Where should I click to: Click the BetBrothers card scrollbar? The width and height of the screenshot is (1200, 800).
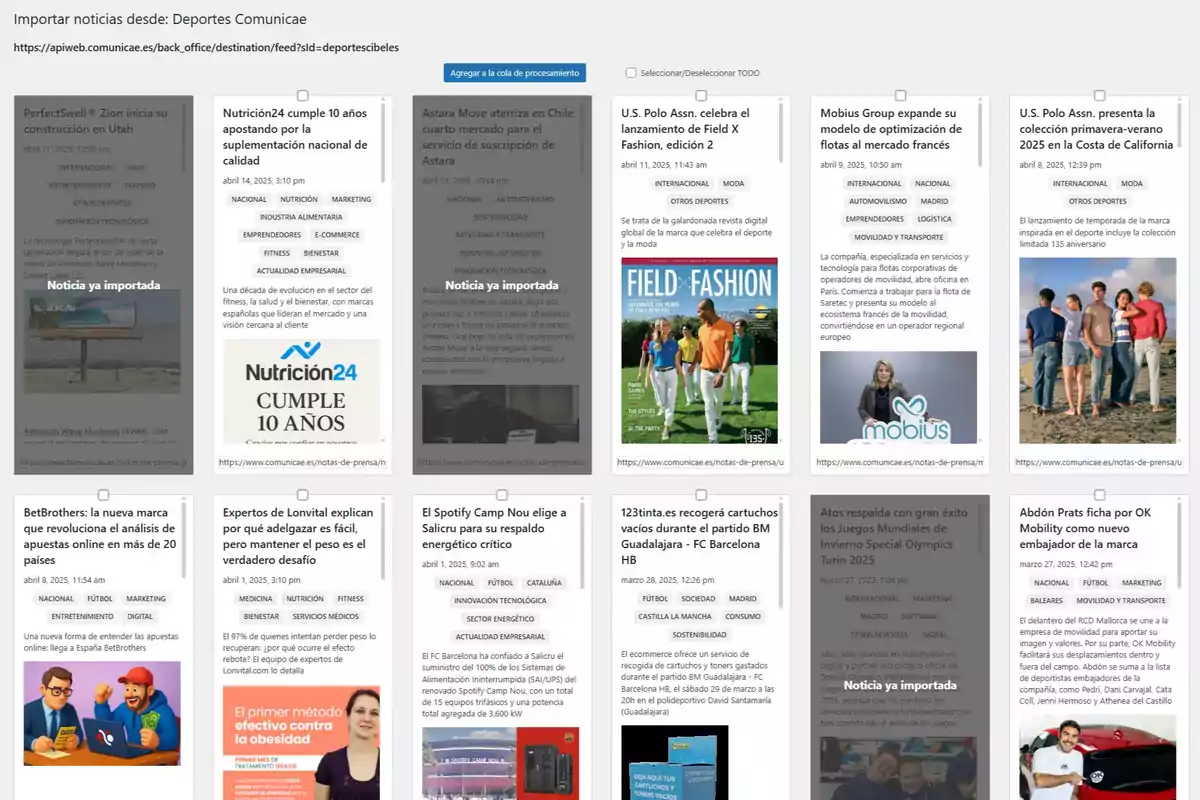tap(184, 540)
